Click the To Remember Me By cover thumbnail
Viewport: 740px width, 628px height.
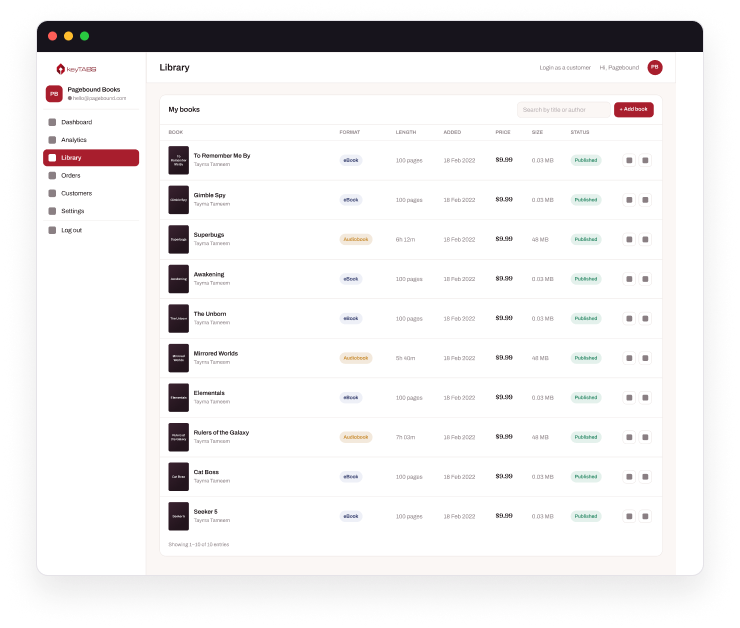click(178, 160)
